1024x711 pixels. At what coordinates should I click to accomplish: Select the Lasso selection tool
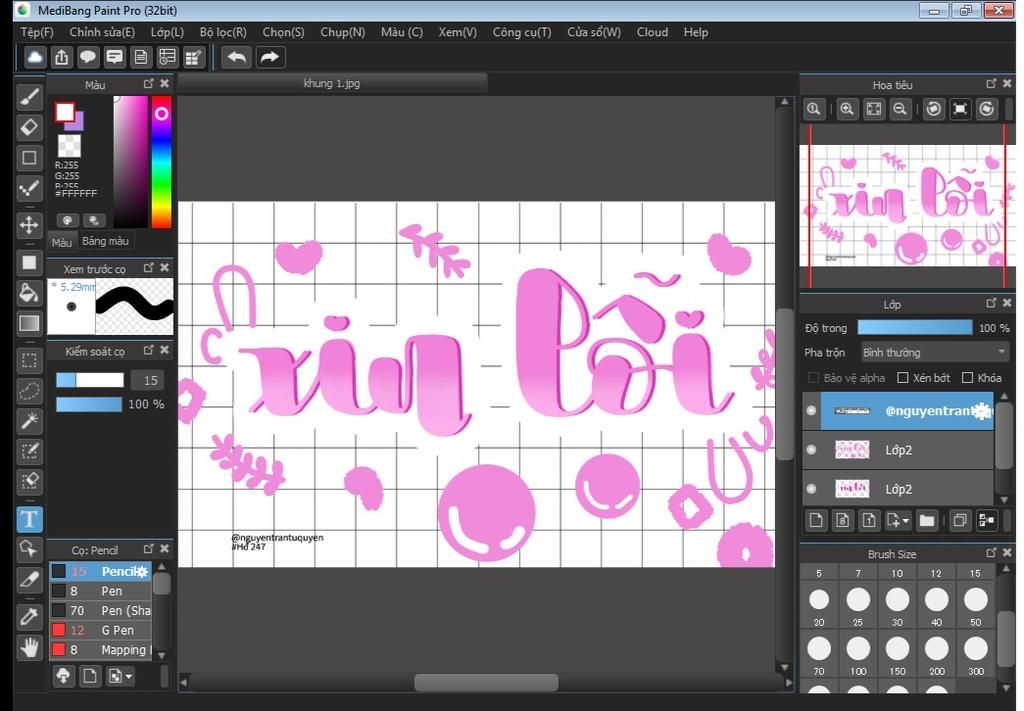tap(29, 391)
